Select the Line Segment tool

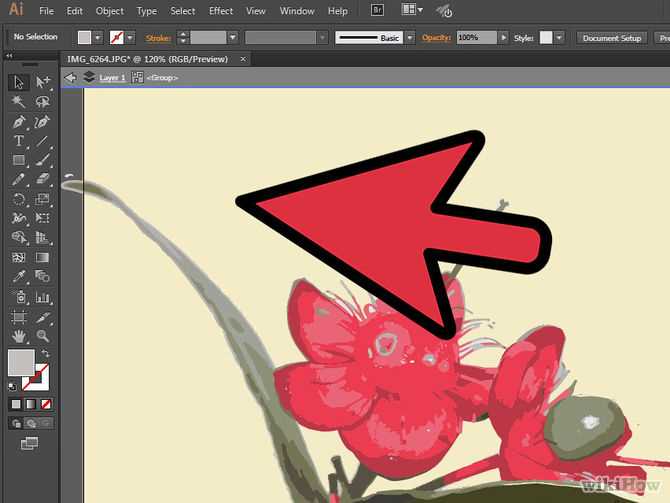tap(42, 141)
